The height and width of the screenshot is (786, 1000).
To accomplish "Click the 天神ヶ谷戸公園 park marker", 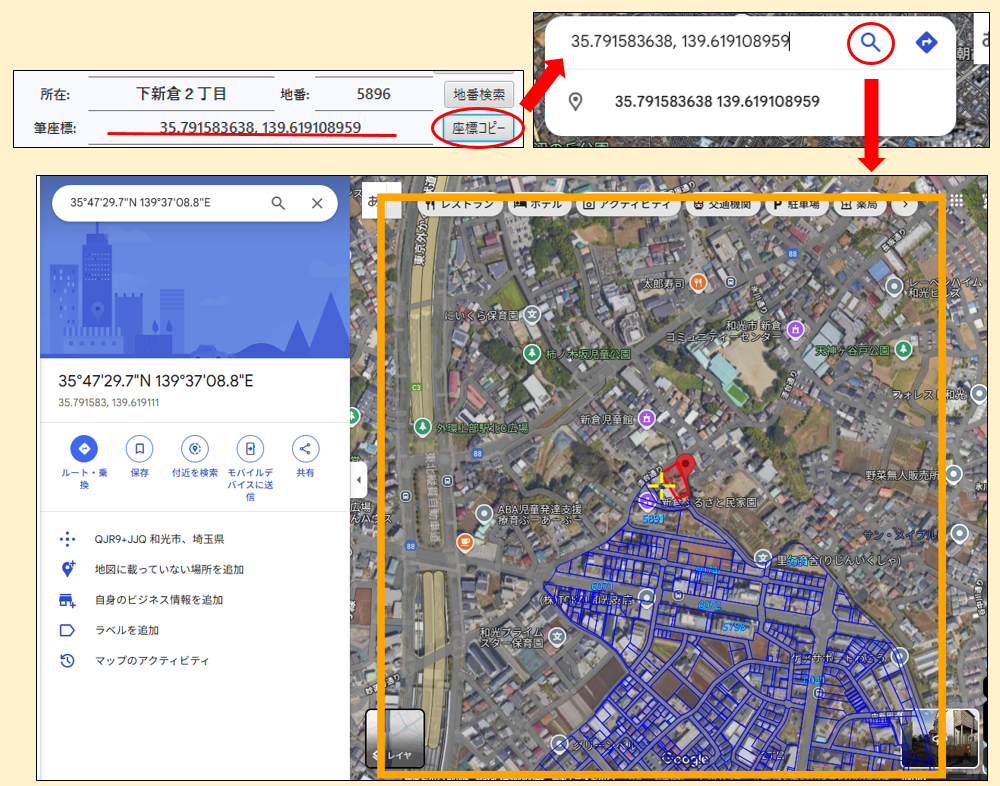I will [x=903, y=349].
